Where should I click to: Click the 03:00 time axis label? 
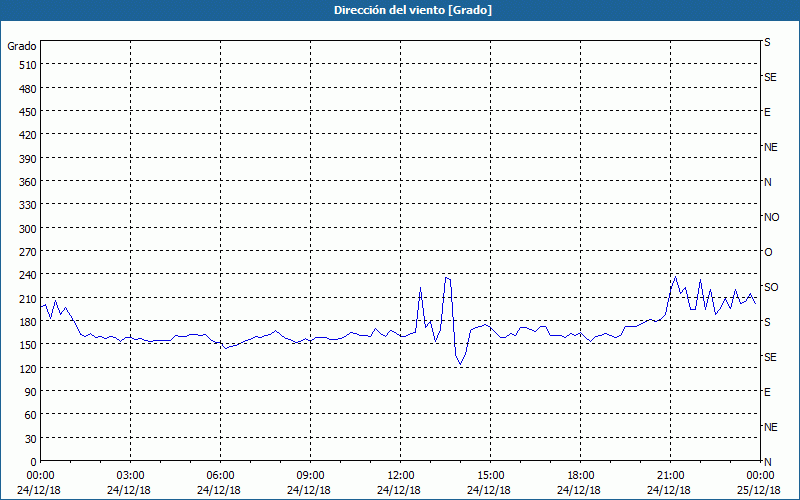(131, 476)
